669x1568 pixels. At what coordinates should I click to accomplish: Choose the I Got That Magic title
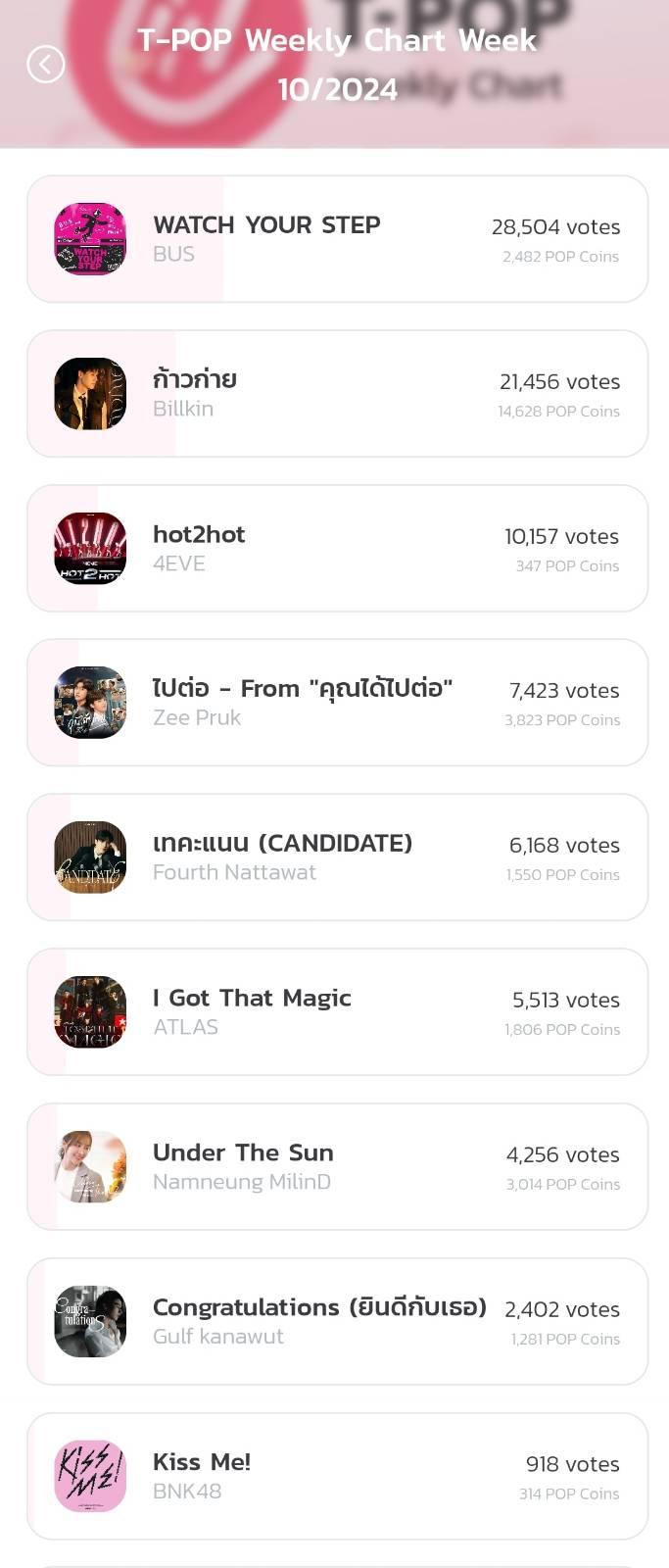pyautogui.click(x=252, y=998)
